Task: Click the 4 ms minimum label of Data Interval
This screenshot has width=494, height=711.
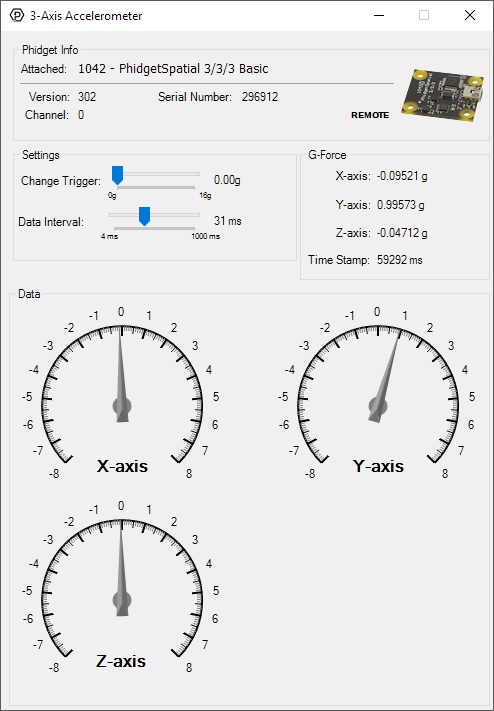Action: point(109,236)
